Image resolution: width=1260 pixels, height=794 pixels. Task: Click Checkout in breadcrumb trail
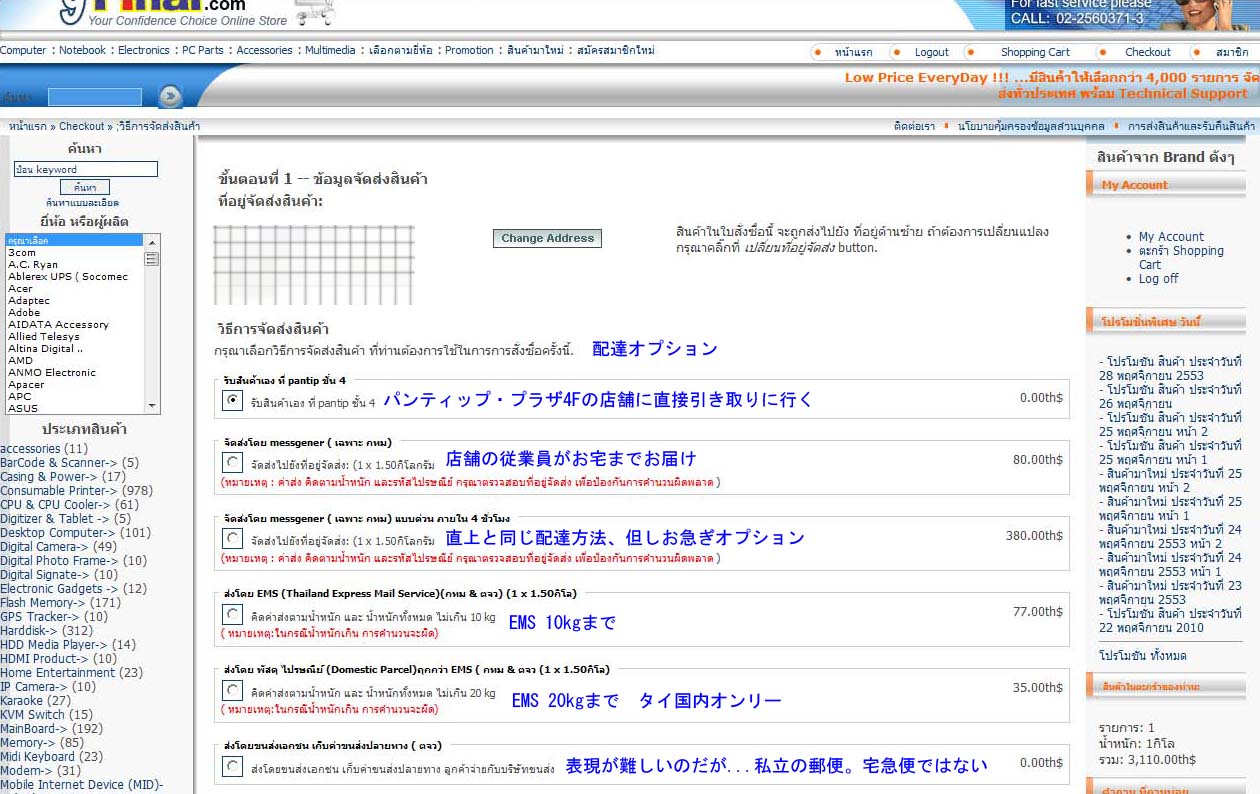click(x=82, y=126)
